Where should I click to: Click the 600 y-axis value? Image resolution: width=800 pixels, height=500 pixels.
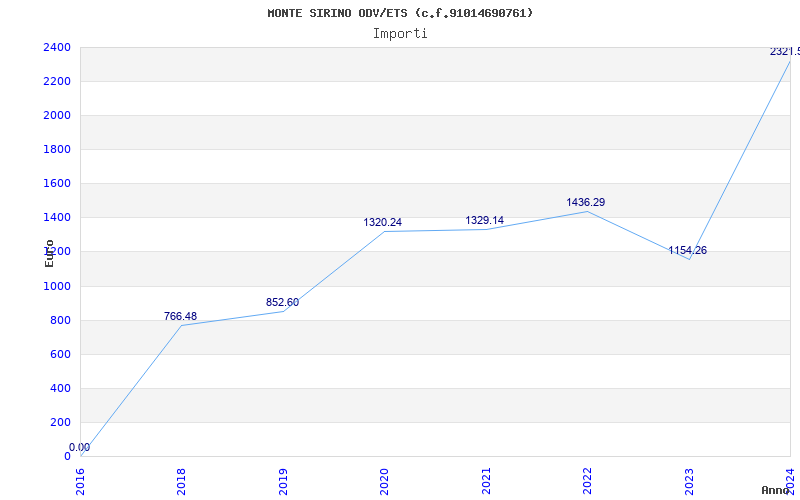point(60,355)
